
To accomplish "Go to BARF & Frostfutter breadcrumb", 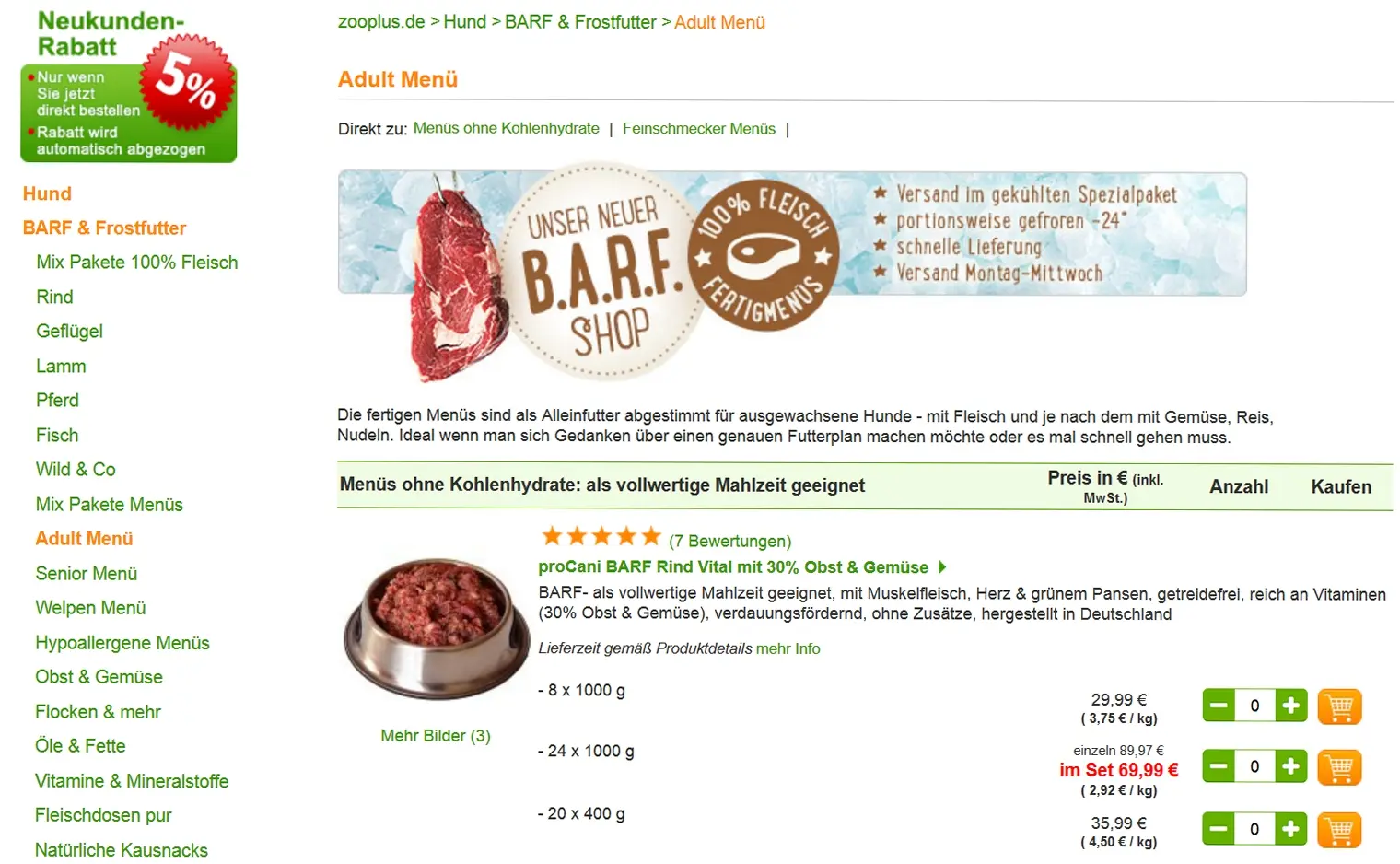I will point(580,22).
